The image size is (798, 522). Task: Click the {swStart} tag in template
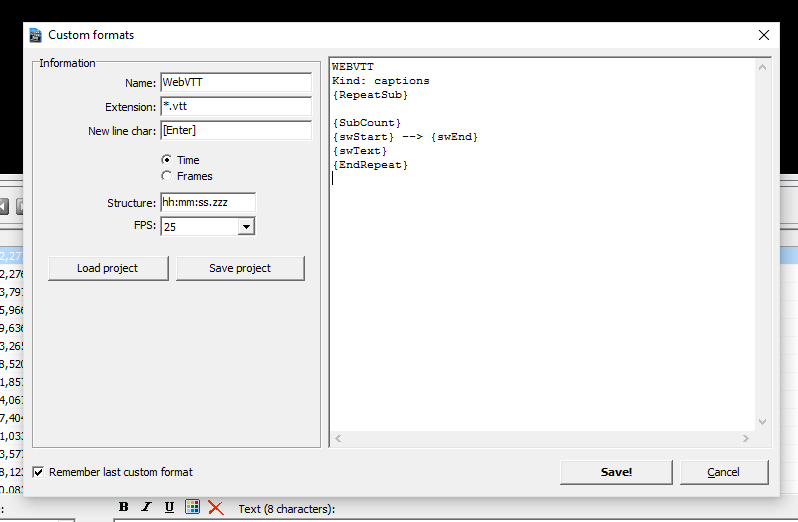tap(363, 137)
